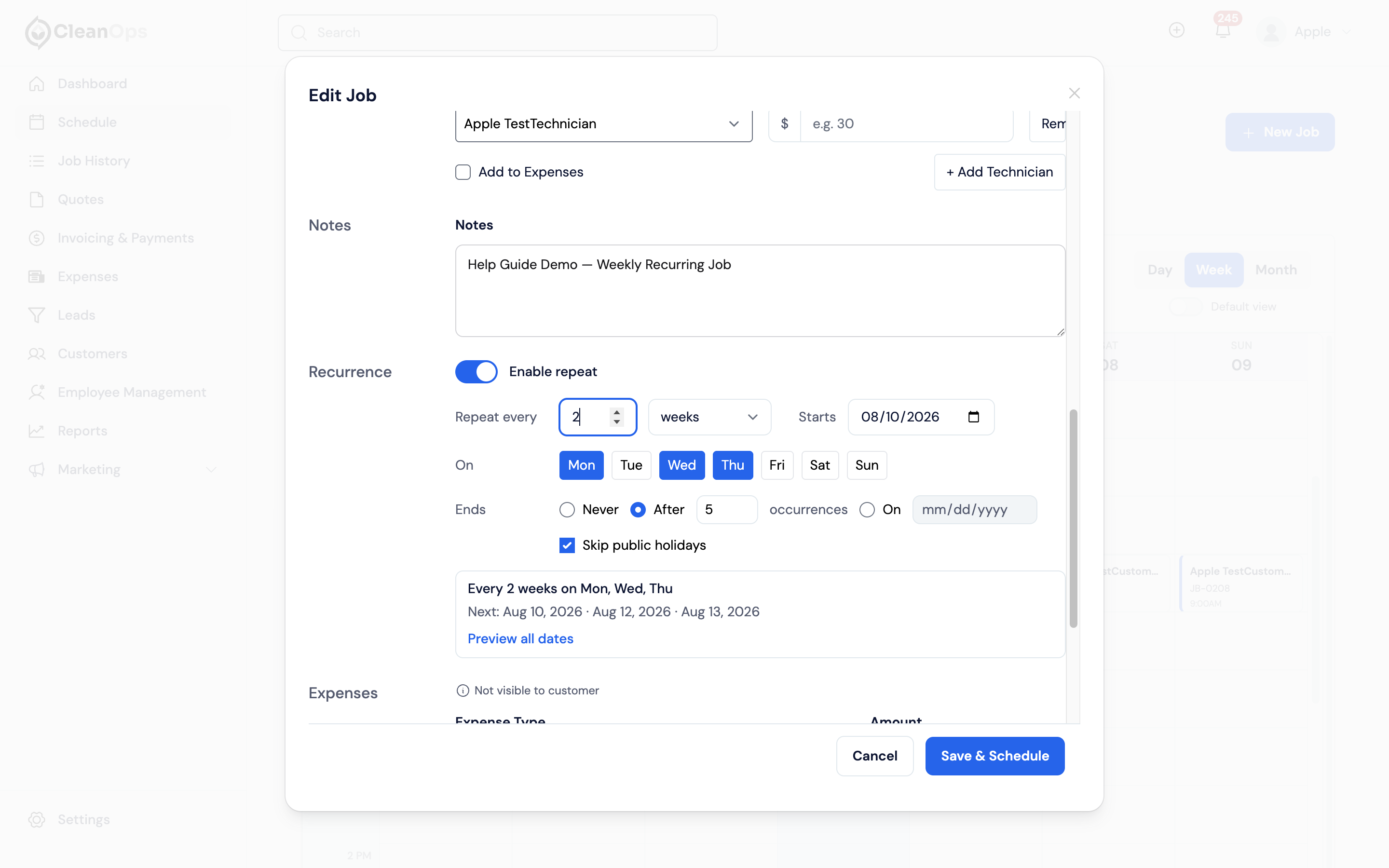The width and height of the screenshot is (1389, 868).
Task: Open the Apple account menu chevron
Action: click(1347, 32)
